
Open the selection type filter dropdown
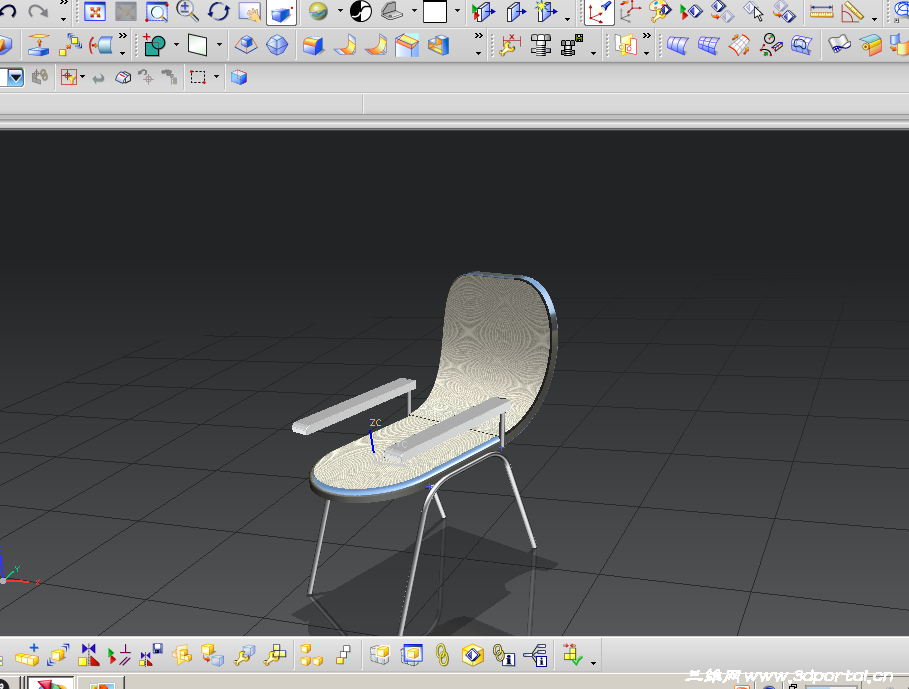[x=15, y=77]
